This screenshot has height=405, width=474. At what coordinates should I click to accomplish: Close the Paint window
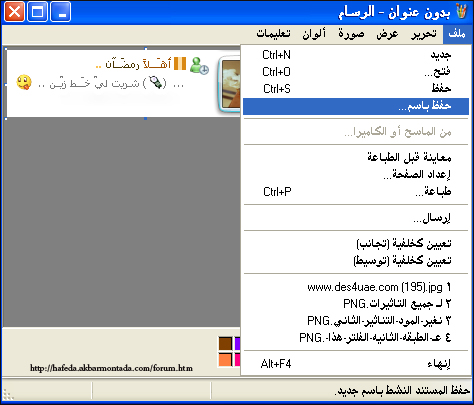(x=14, y=12)
